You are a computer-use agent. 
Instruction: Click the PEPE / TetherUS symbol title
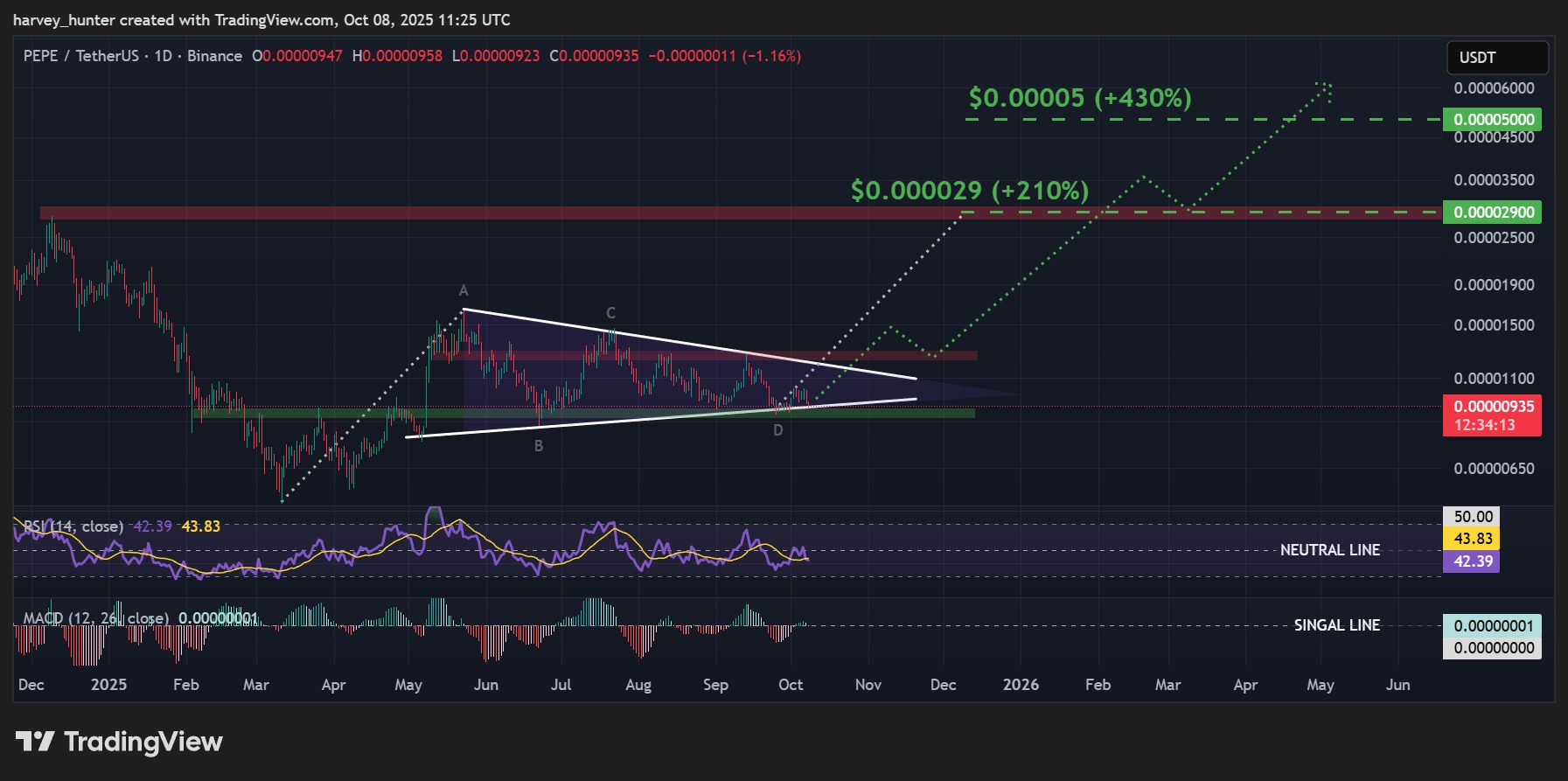coord(80,56)
